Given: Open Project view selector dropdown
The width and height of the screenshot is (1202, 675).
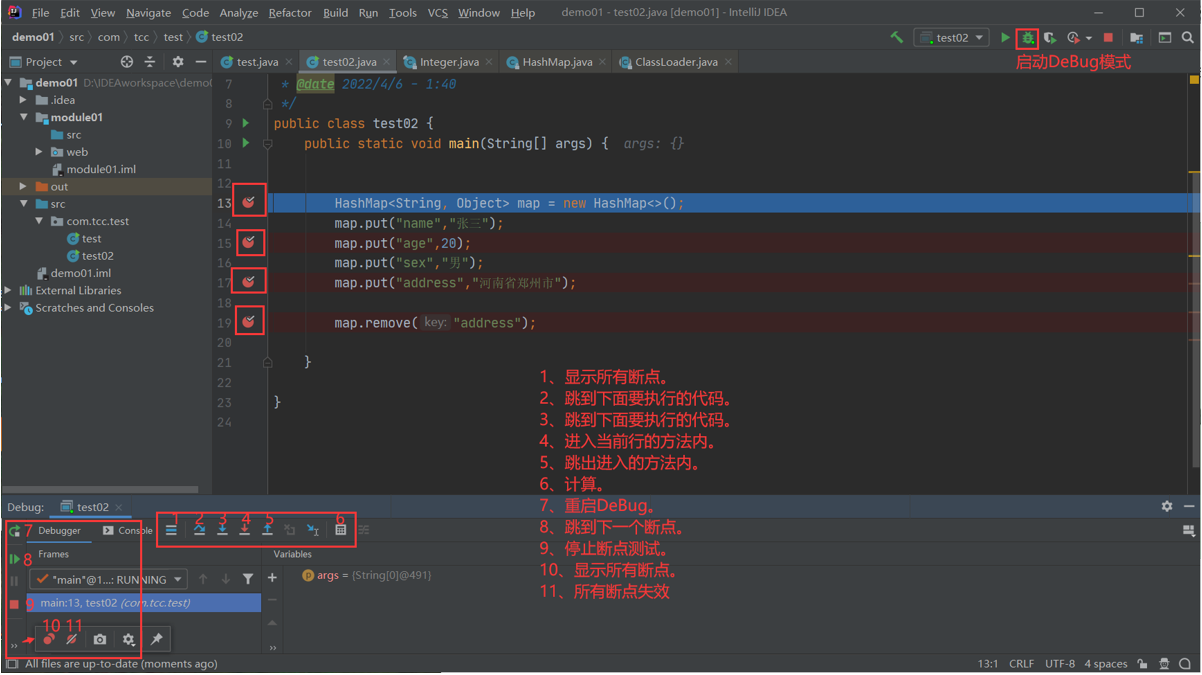Looking at the screenshot, I should coord(44,62).
